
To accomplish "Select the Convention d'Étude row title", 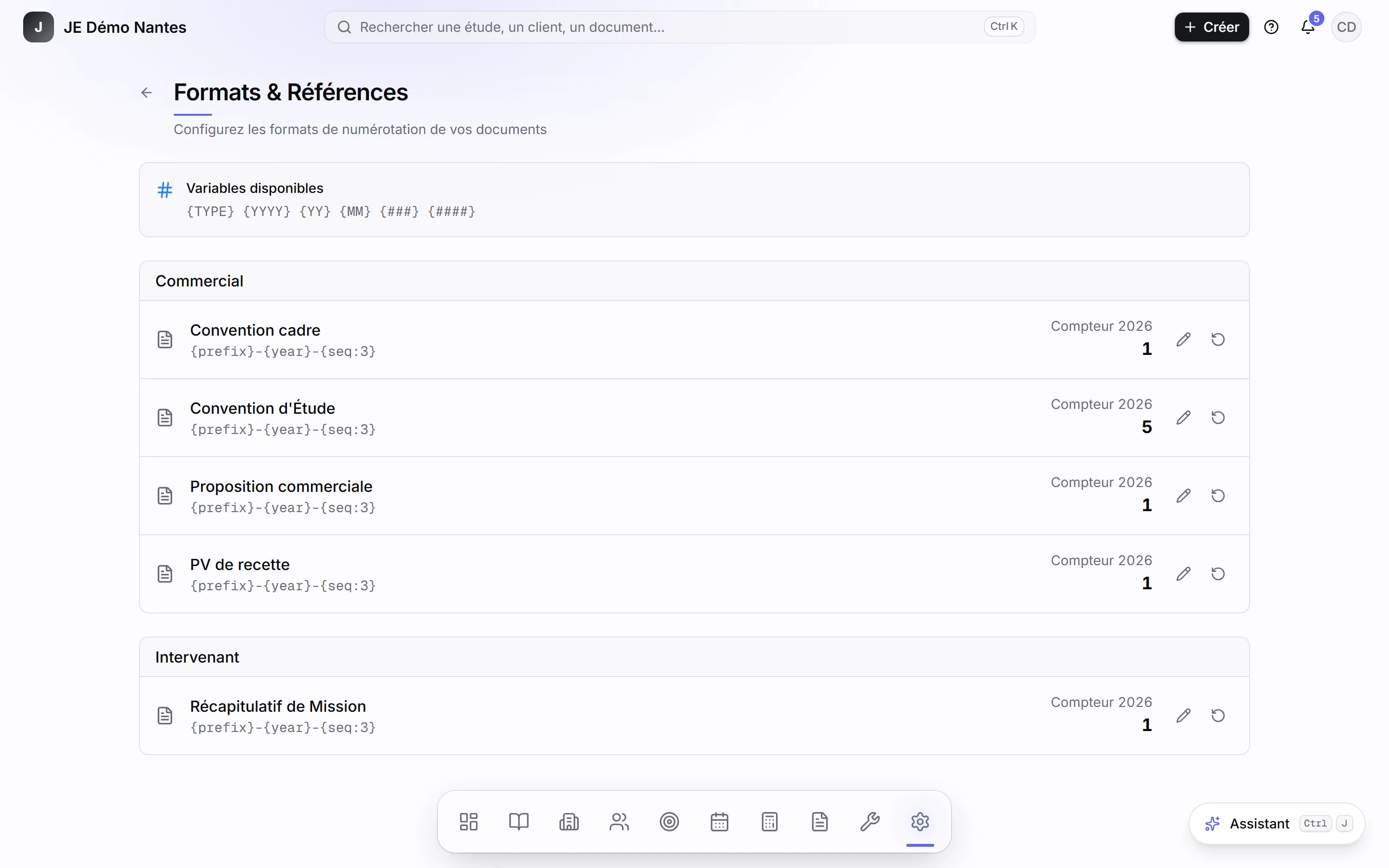I will pos(262,408).
